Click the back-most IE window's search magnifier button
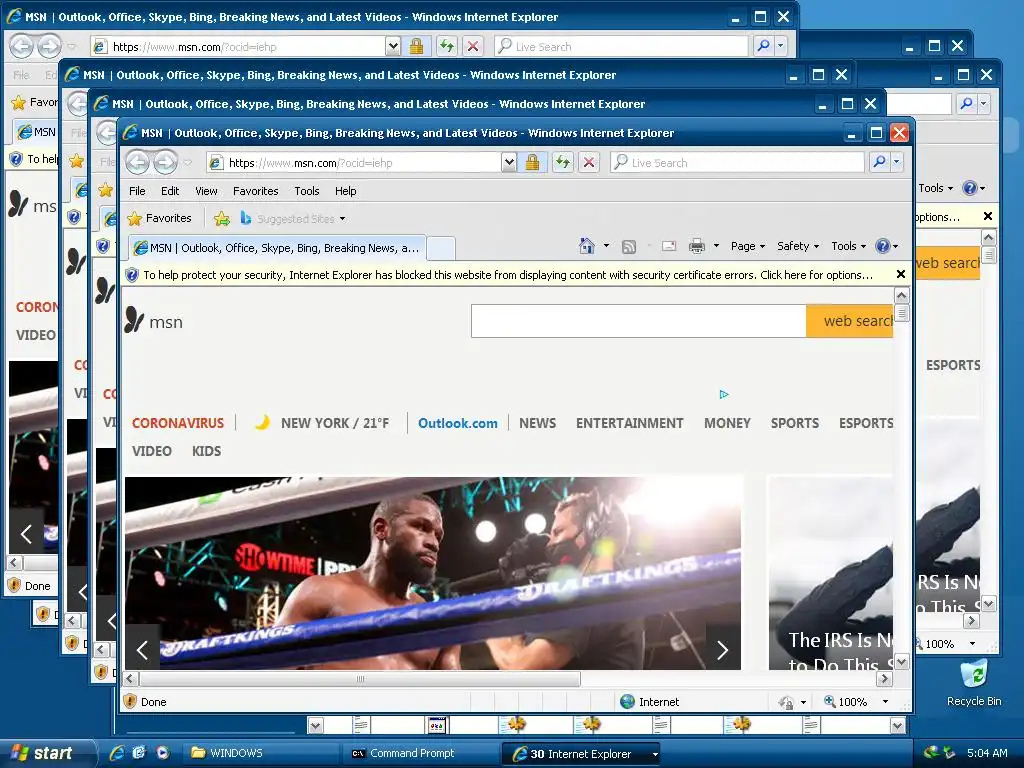The width and height of the screenshot is (1024, 768). pos(763,46)
